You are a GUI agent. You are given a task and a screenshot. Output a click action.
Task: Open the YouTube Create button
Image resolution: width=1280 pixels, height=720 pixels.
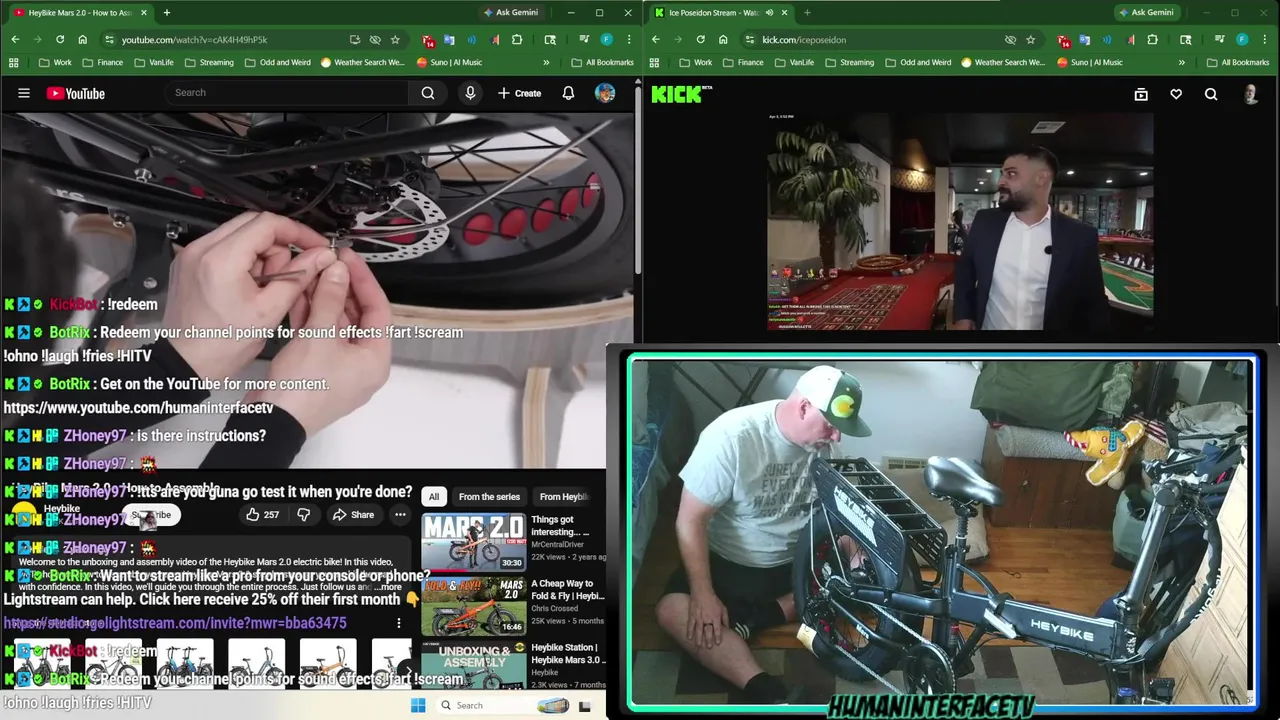coord(519,93)
